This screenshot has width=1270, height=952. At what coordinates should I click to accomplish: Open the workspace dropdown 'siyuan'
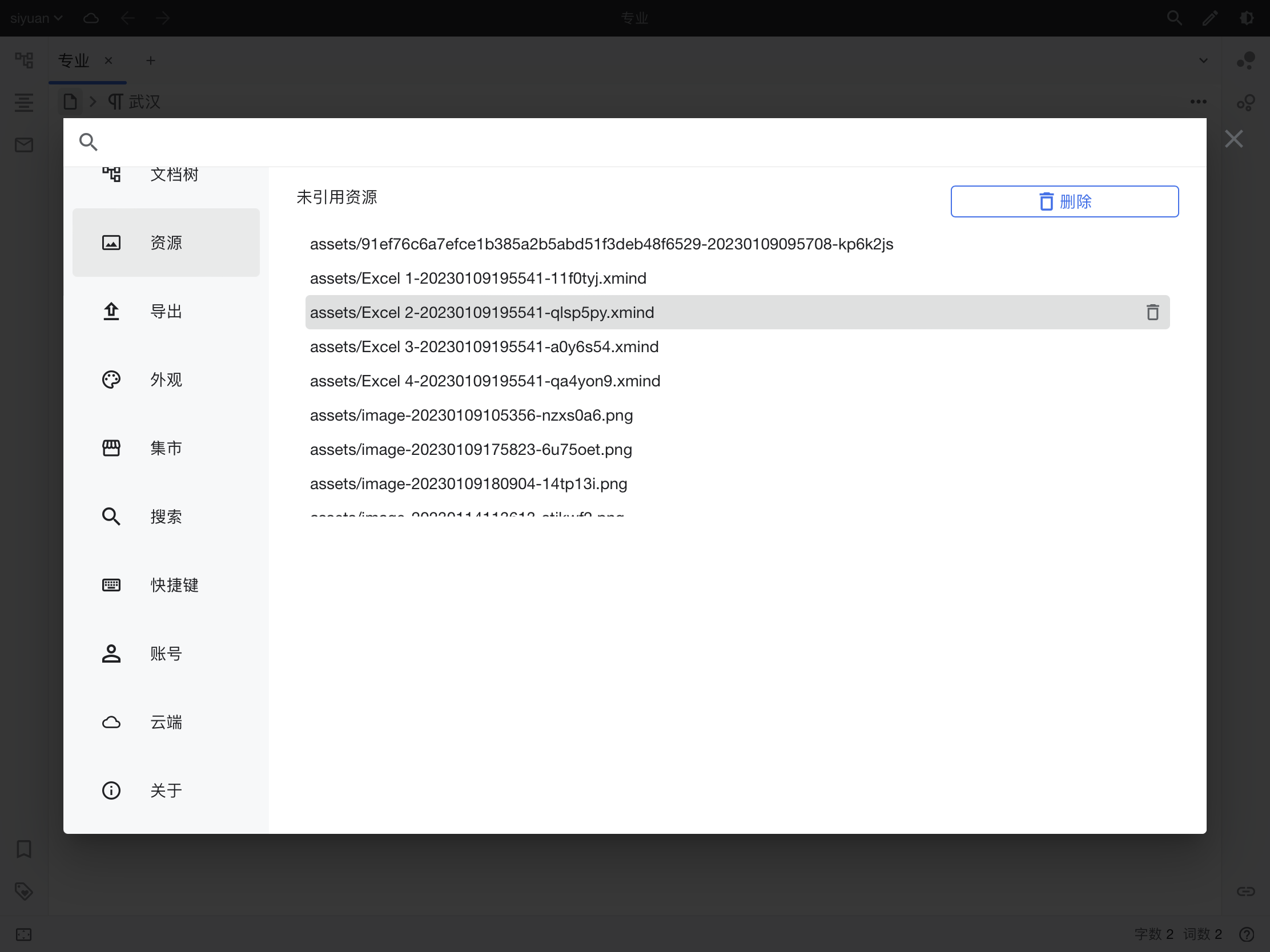coord(35,18)
